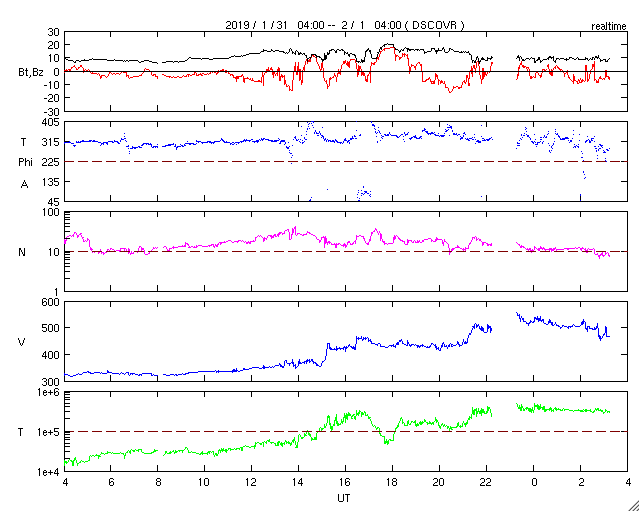Click the '1e+6' temperature tick label

49,392
